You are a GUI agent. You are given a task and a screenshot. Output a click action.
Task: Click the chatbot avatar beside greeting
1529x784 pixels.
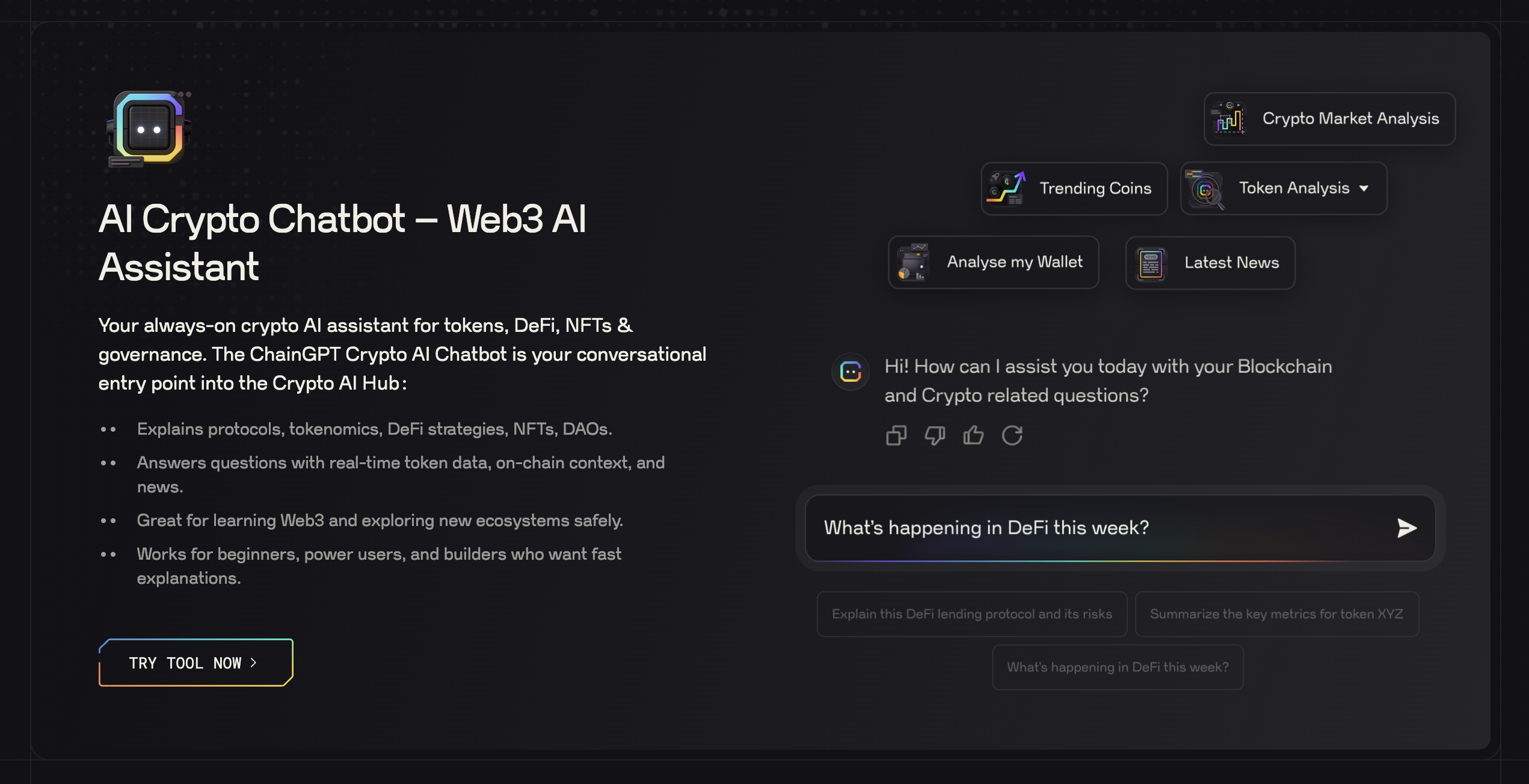point(851,372)
